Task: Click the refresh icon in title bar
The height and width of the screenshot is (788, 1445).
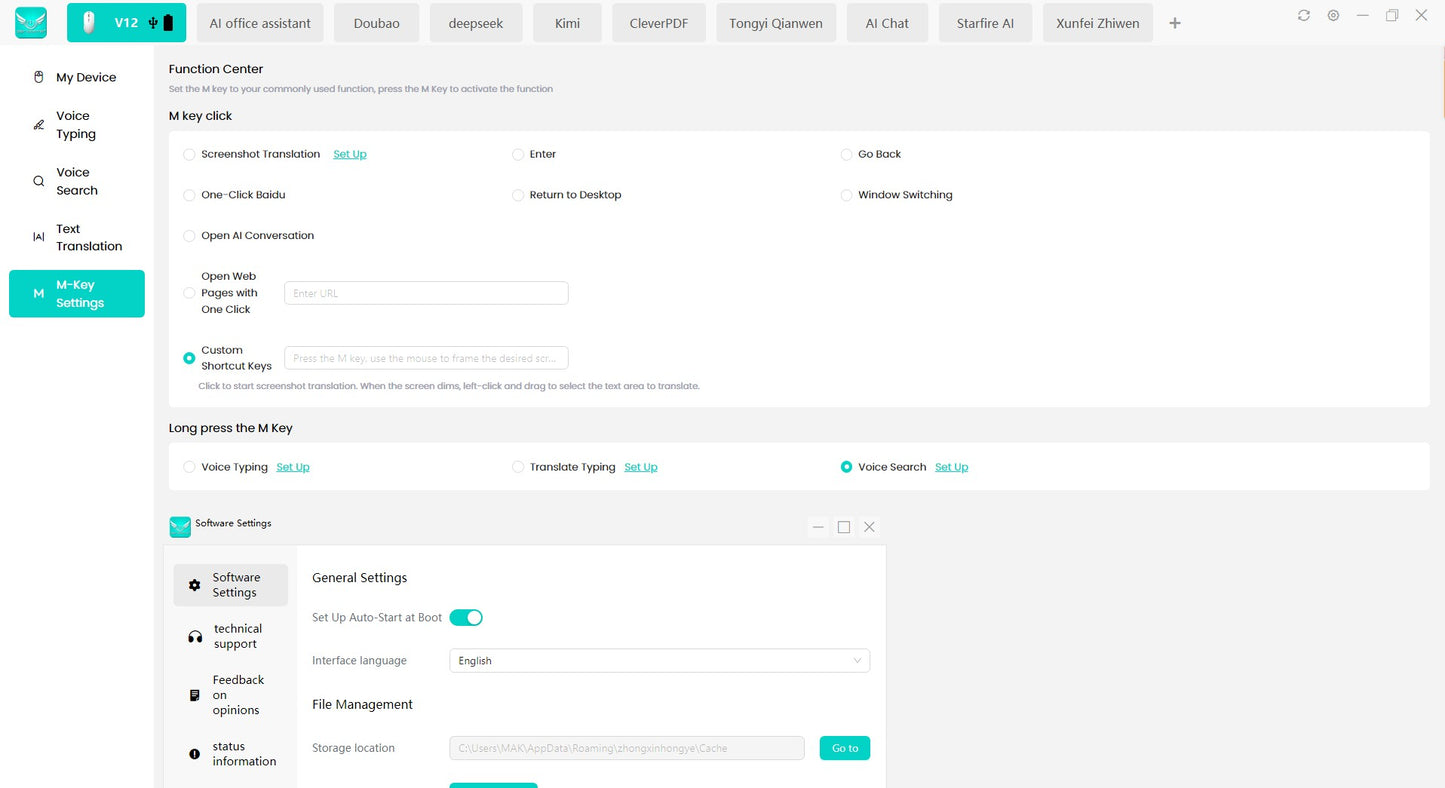Action: tap(1303, 16)
